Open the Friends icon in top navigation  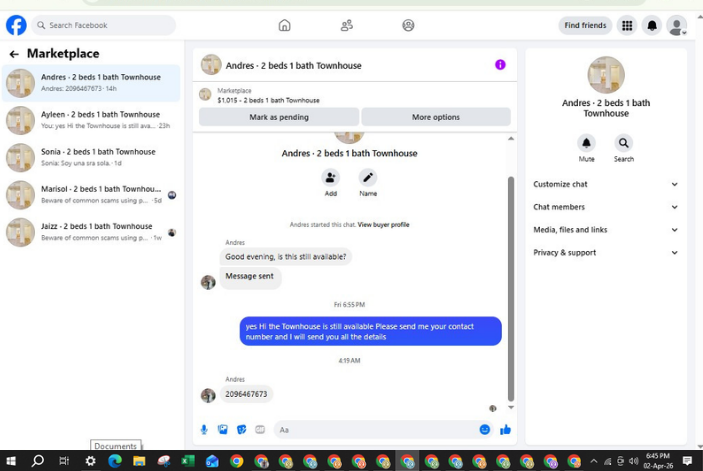tap(347, 25)
